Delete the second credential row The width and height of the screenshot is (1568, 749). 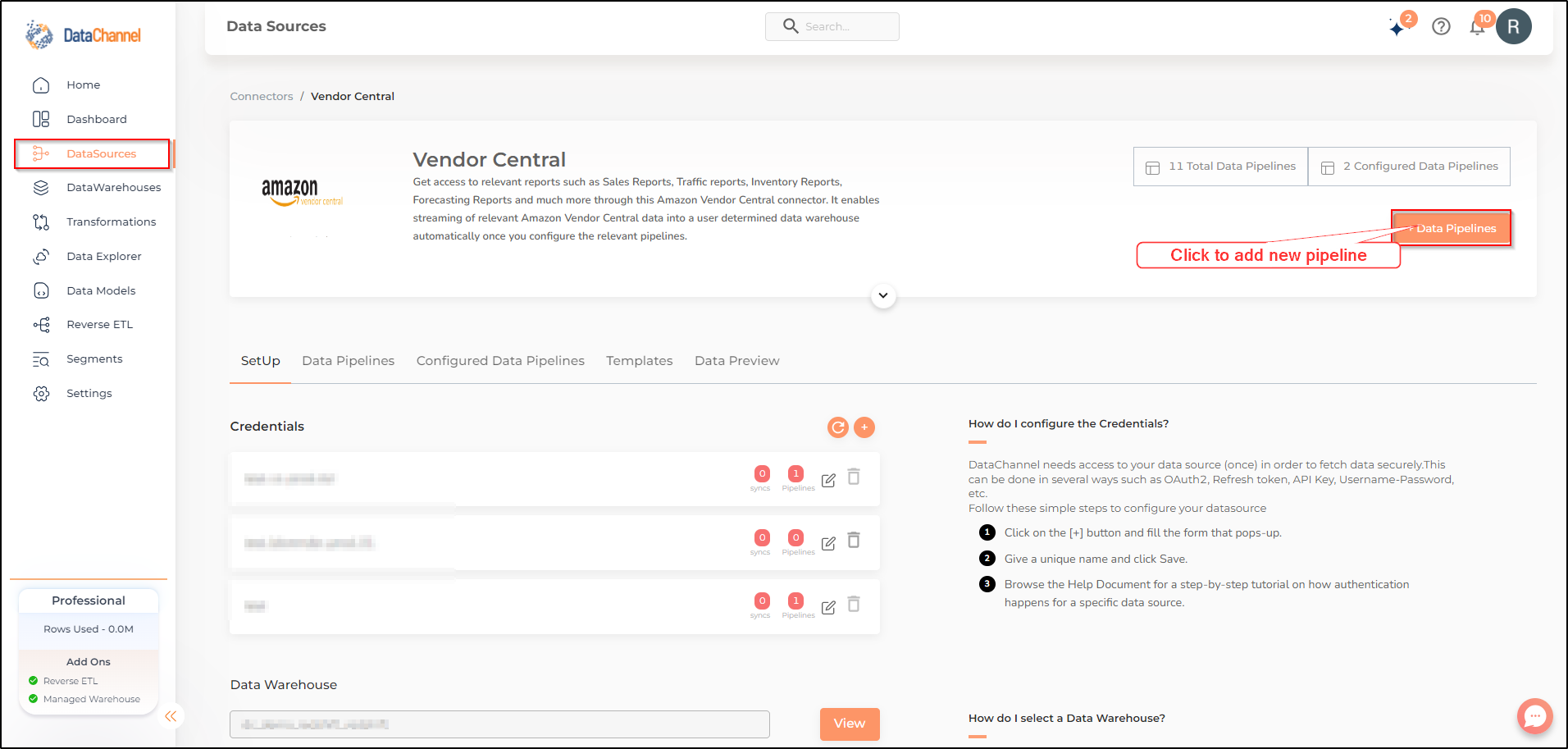click(x=854, y=540)
